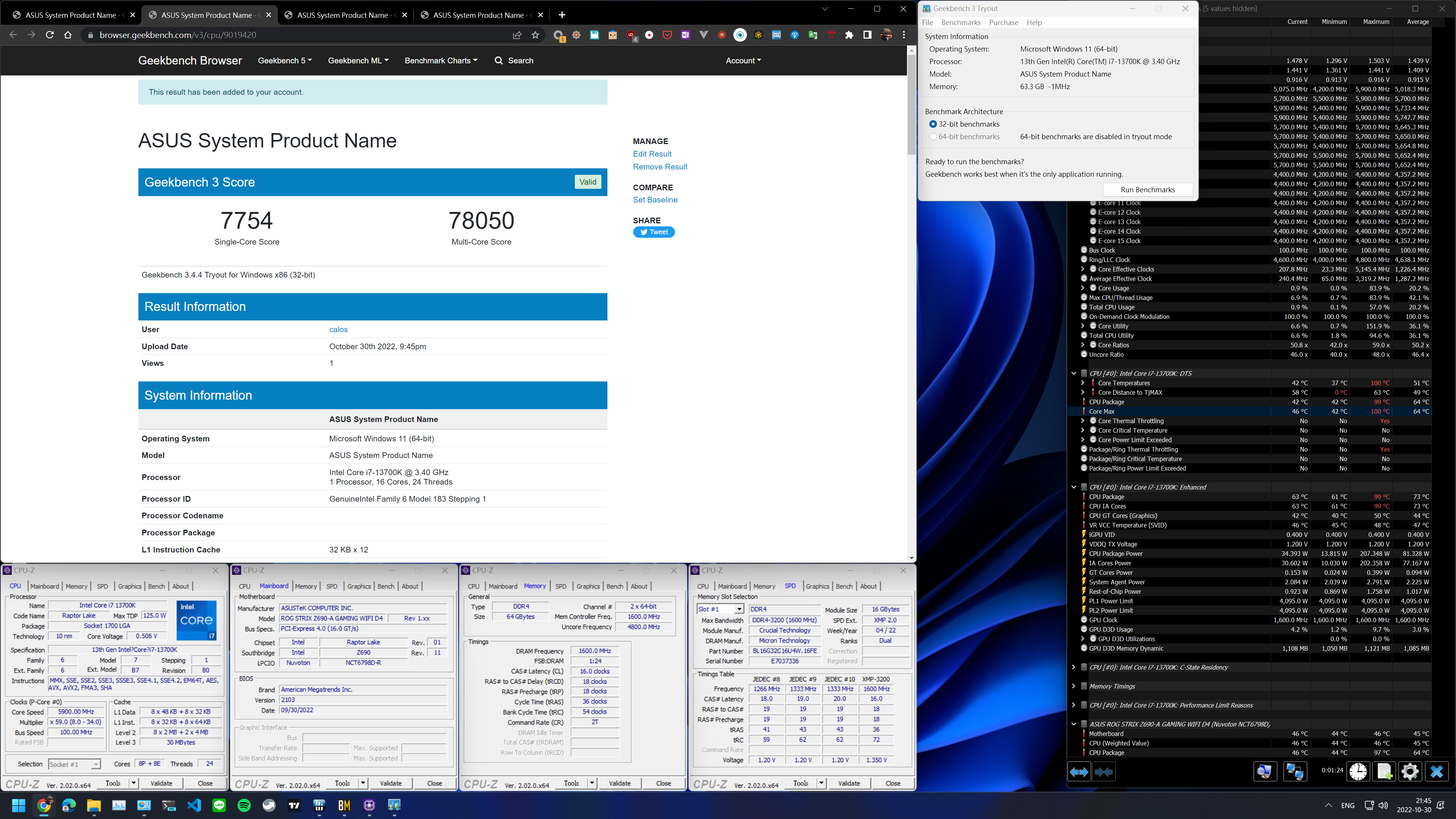Image resolution: width=1456 pixels, height=819 pixels.
Task: Open the Account dropdown menu
Action: 743,61
